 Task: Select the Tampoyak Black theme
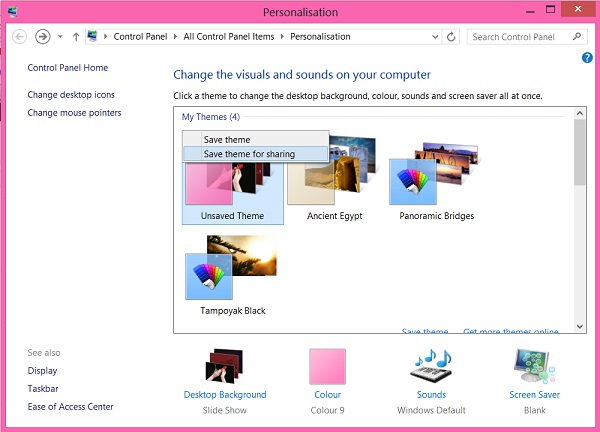[233, 275]
